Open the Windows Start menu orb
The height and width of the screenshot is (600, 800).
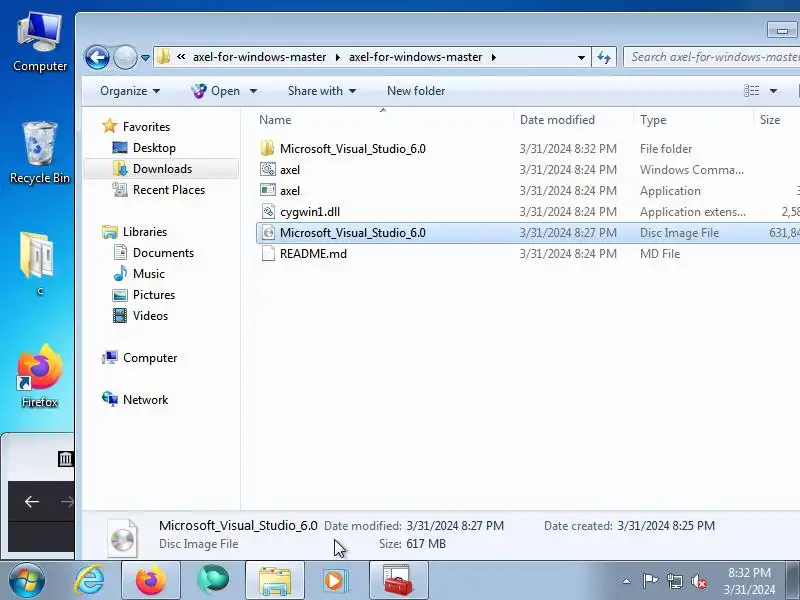tap(26, 580)
